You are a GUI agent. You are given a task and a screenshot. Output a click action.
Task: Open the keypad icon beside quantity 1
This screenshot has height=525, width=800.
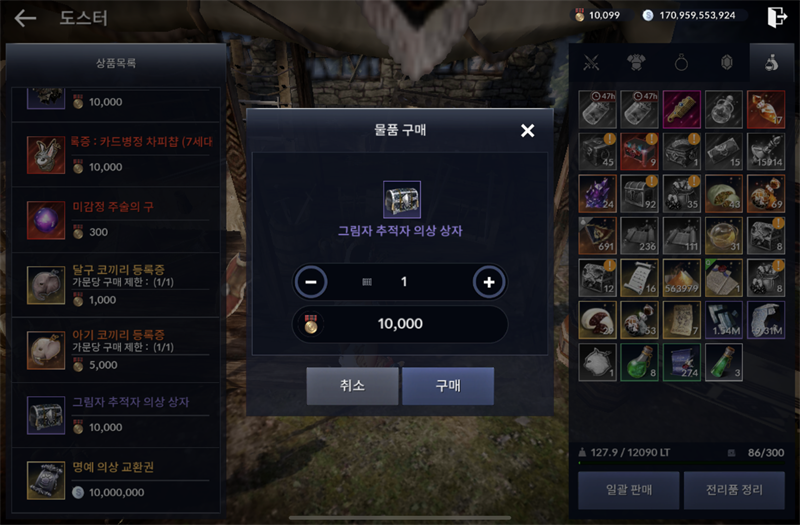point(367,282)
